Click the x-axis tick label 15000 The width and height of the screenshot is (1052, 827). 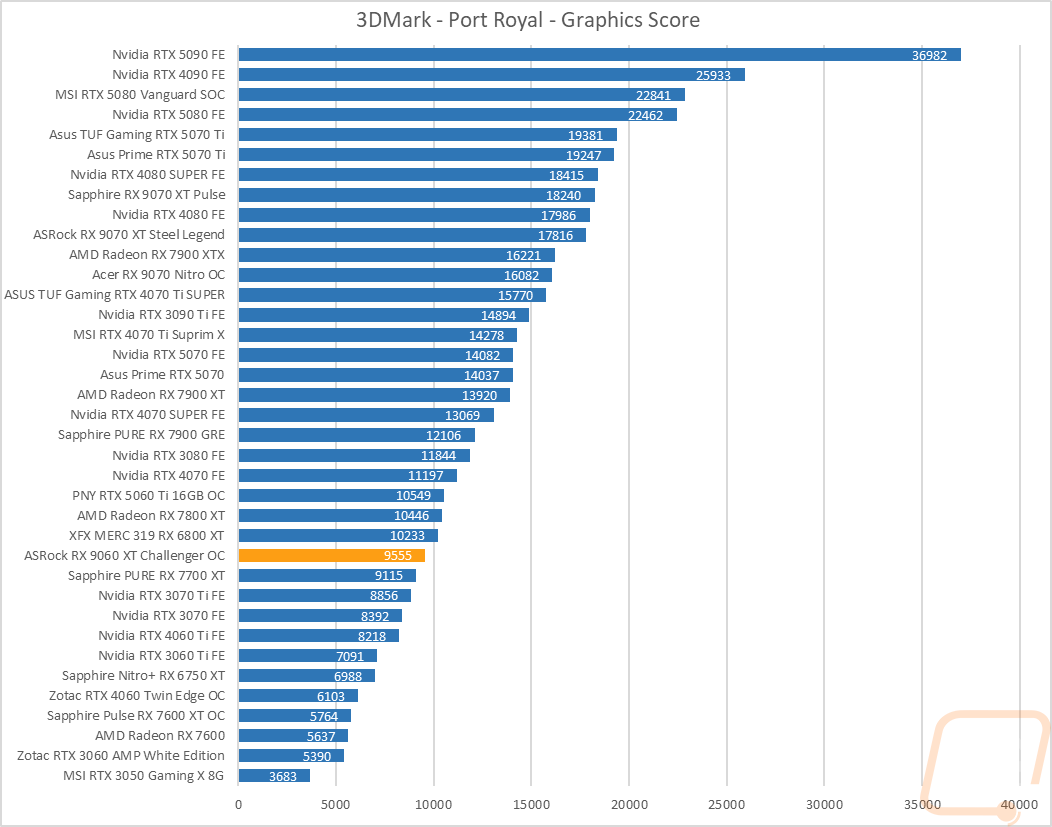tap(531, 805)
